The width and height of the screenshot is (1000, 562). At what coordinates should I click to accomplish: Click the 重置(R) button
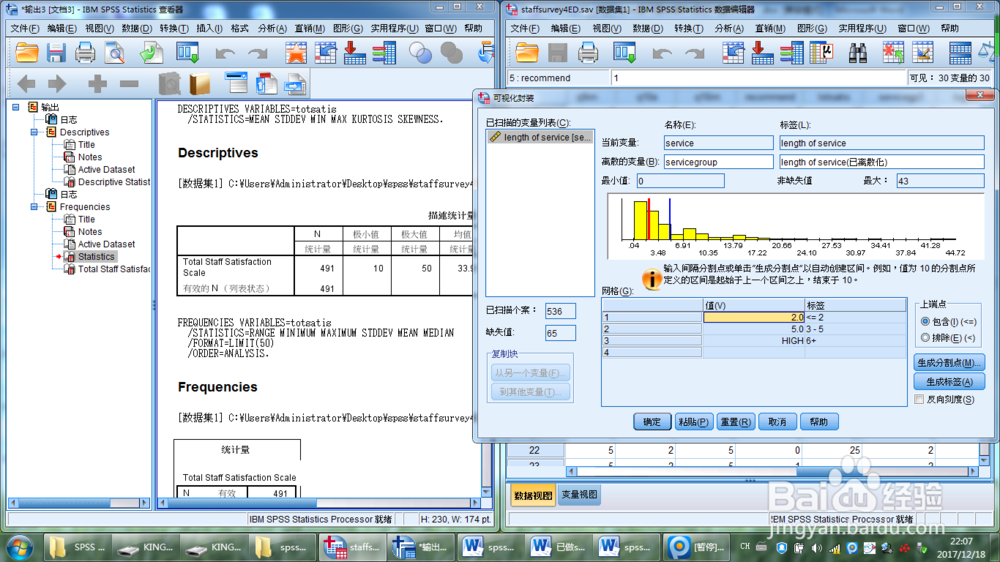click(735, 422)
